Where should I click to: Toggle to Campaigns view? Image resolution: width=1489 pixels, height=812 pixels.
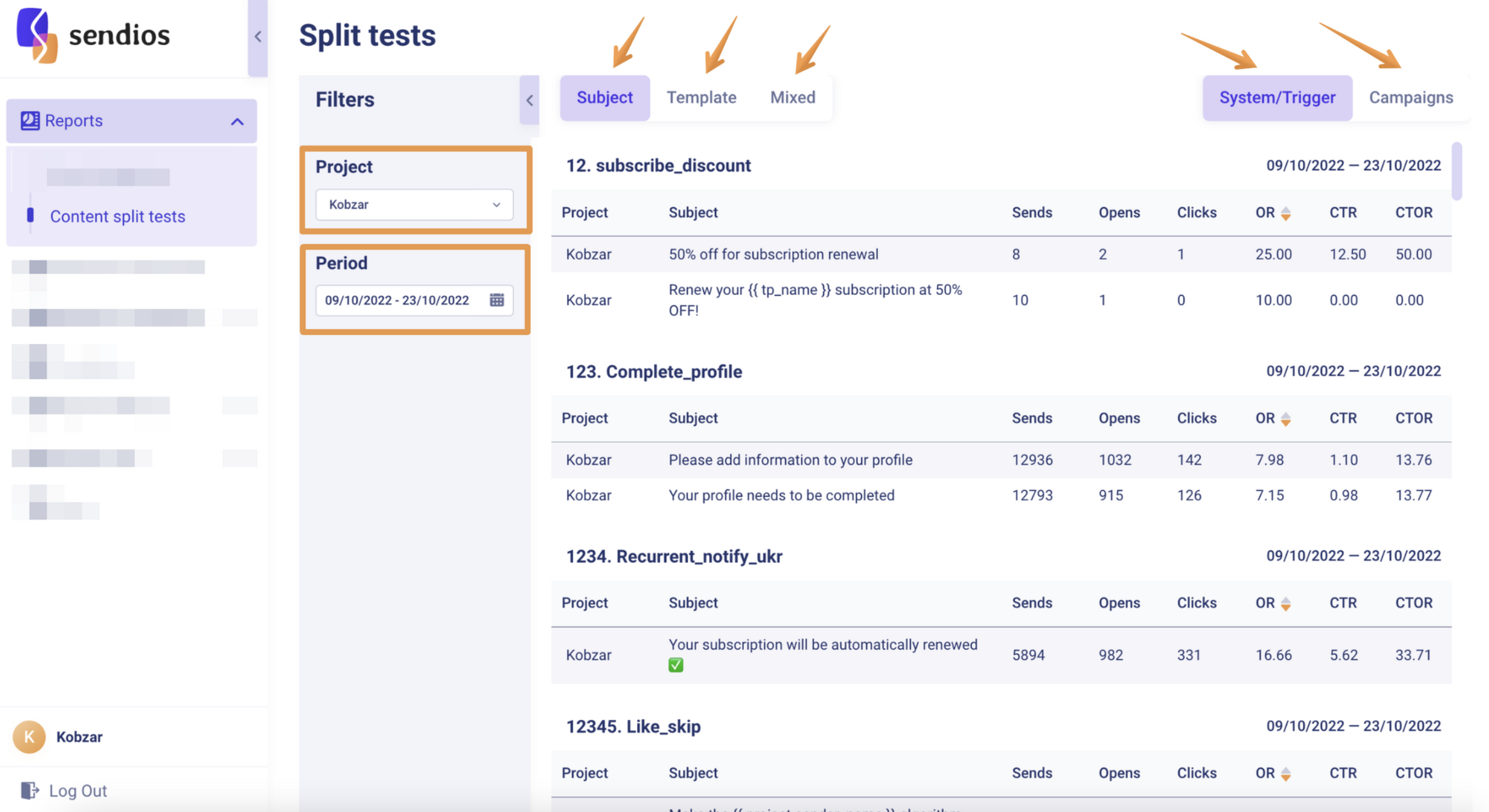1410,97
